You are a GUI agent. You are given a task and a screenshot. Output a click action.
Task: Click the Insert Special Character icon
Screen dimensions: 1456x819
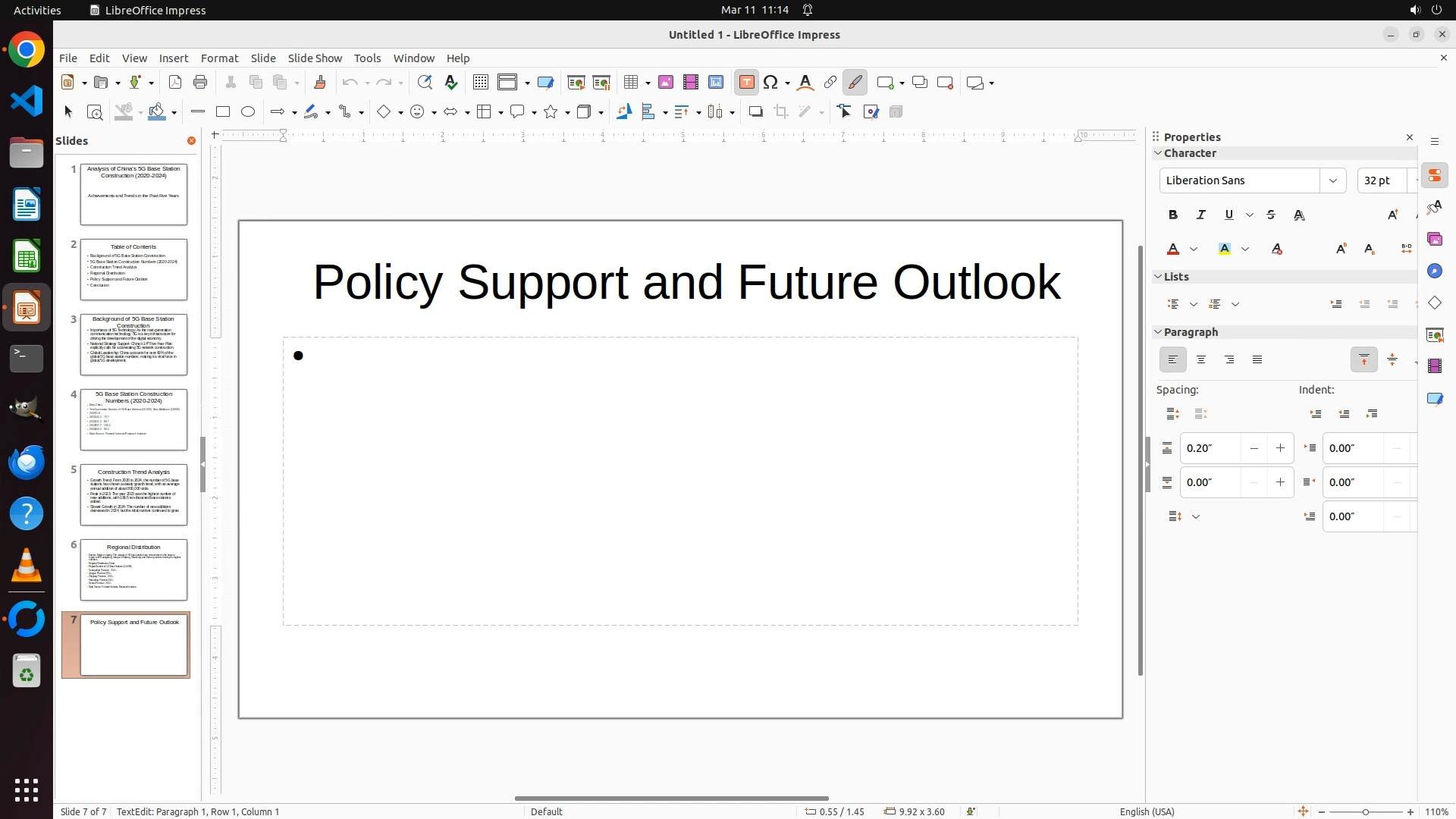771,83
